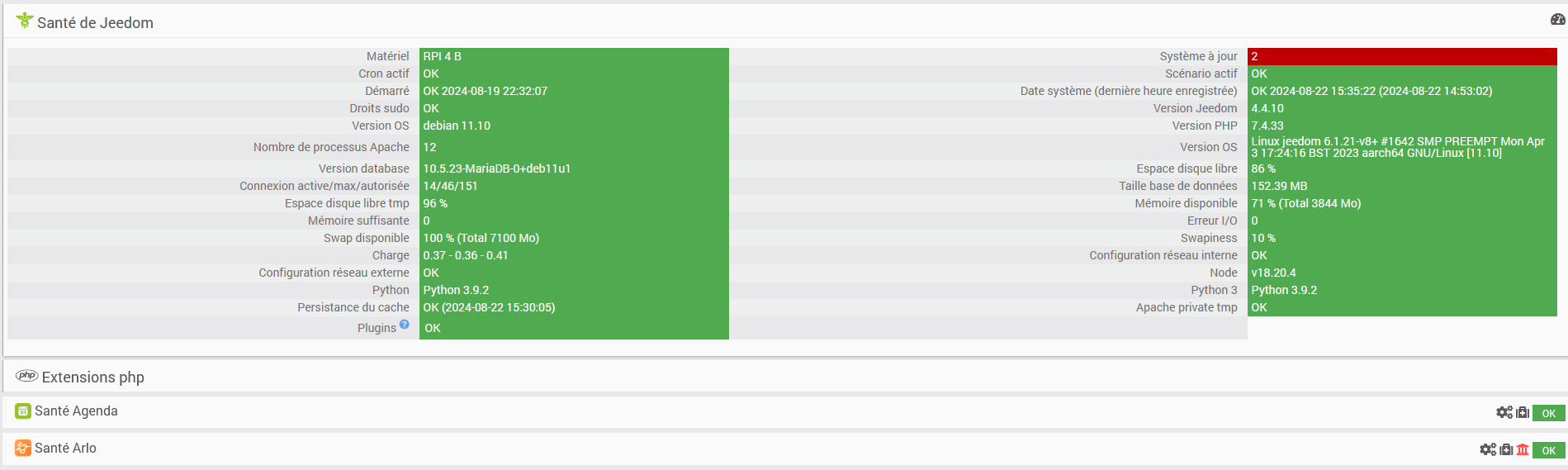Click the Version Jeedom 4.4.10 value cell
1568x470 pixels.
click(x=1401, y=108)
